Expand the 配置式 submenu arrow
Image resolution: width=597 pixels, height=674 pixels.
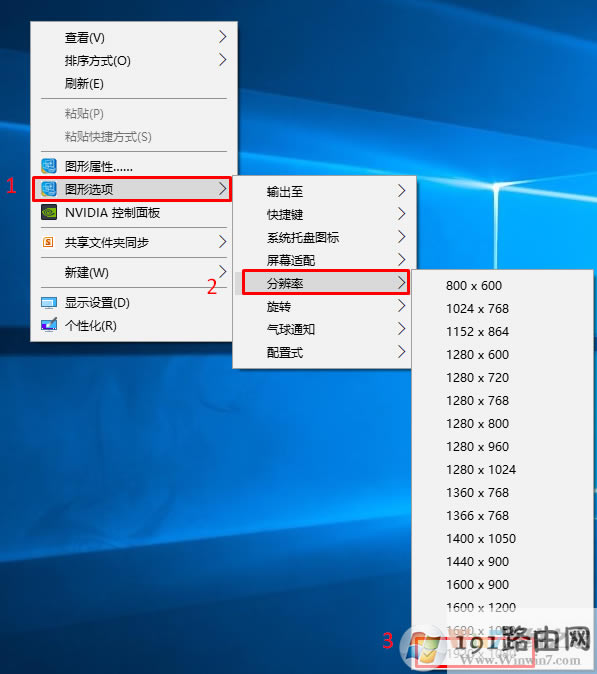tap(401, 352)
